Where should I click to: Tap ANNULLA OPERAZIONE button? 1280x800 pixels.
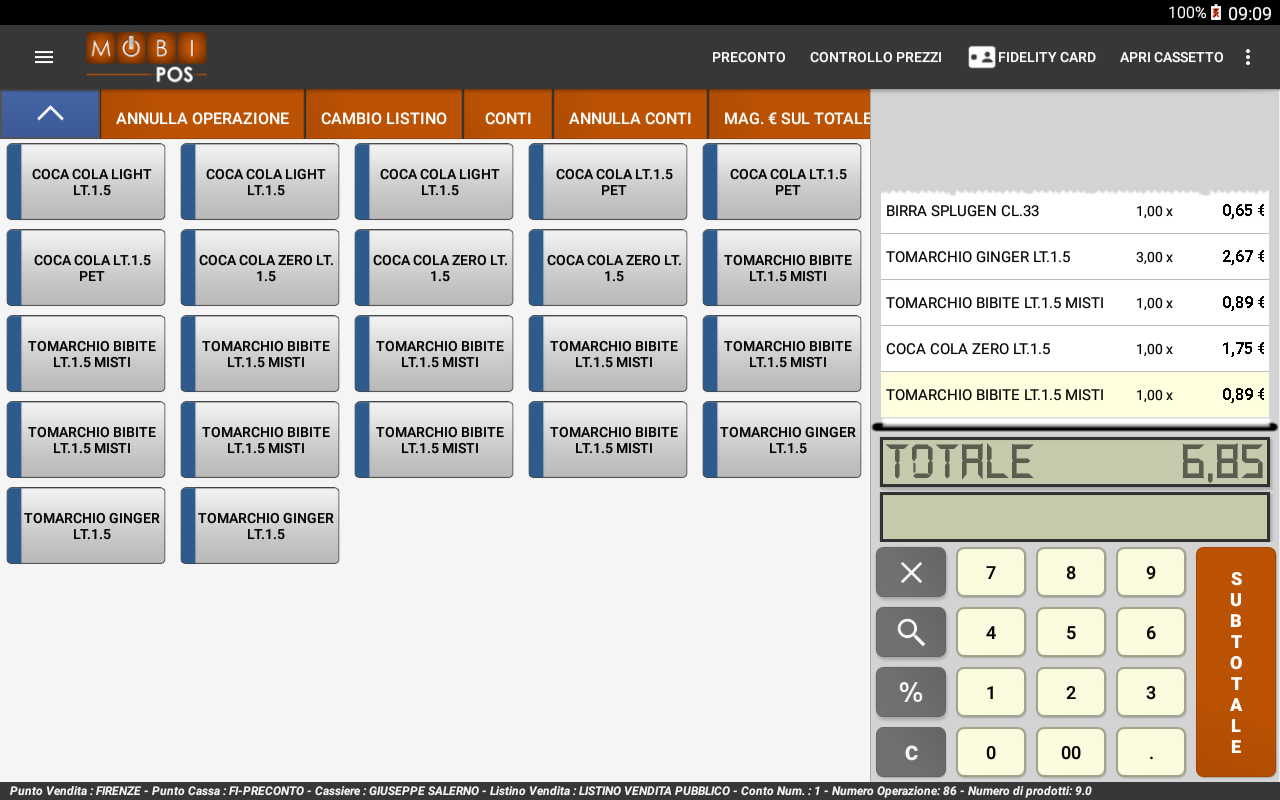tap(203, 115)
